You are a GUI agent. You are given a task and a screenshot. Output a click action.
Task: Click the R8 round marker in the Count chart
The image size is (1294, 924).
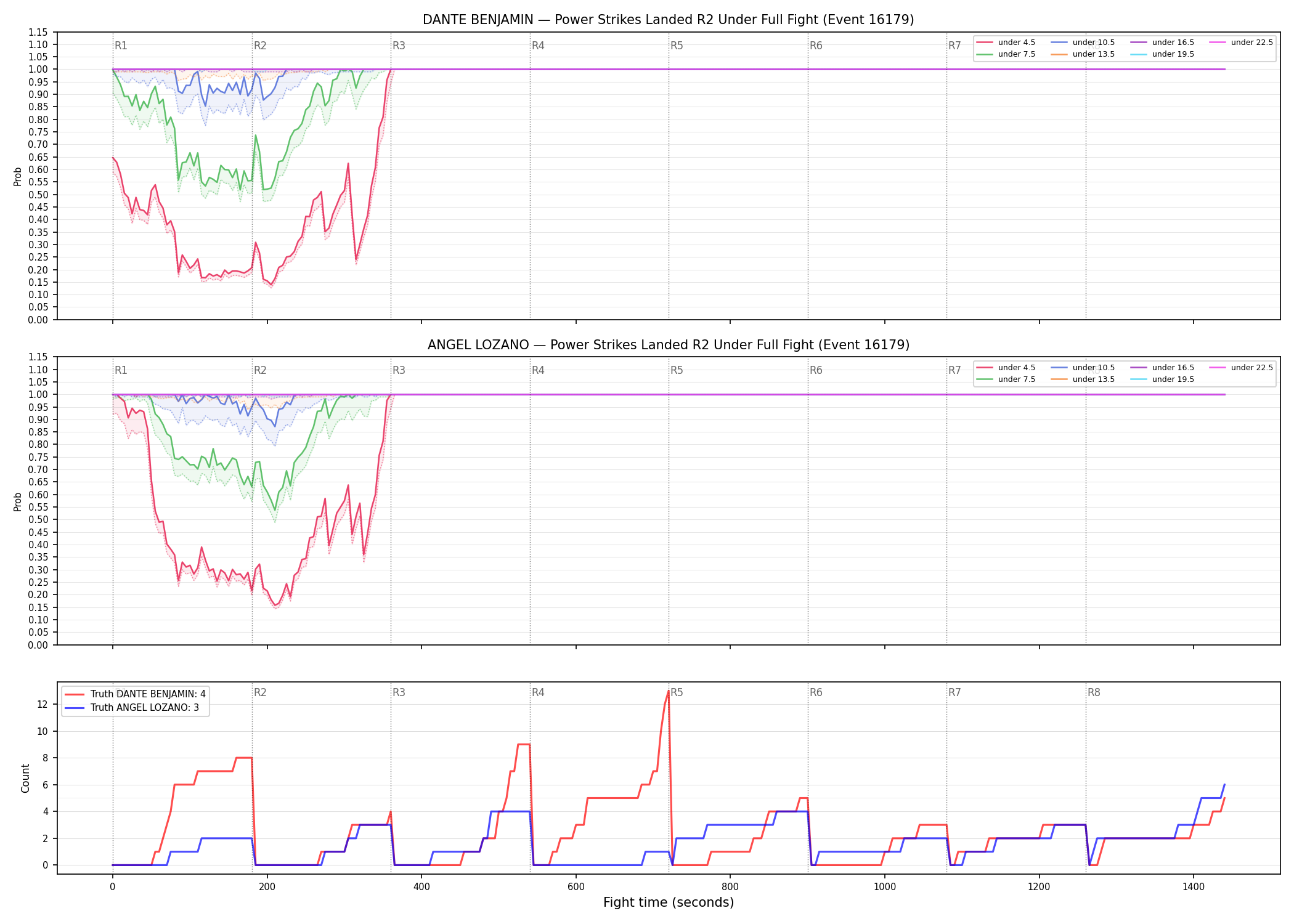click(x=1094, y=692)
